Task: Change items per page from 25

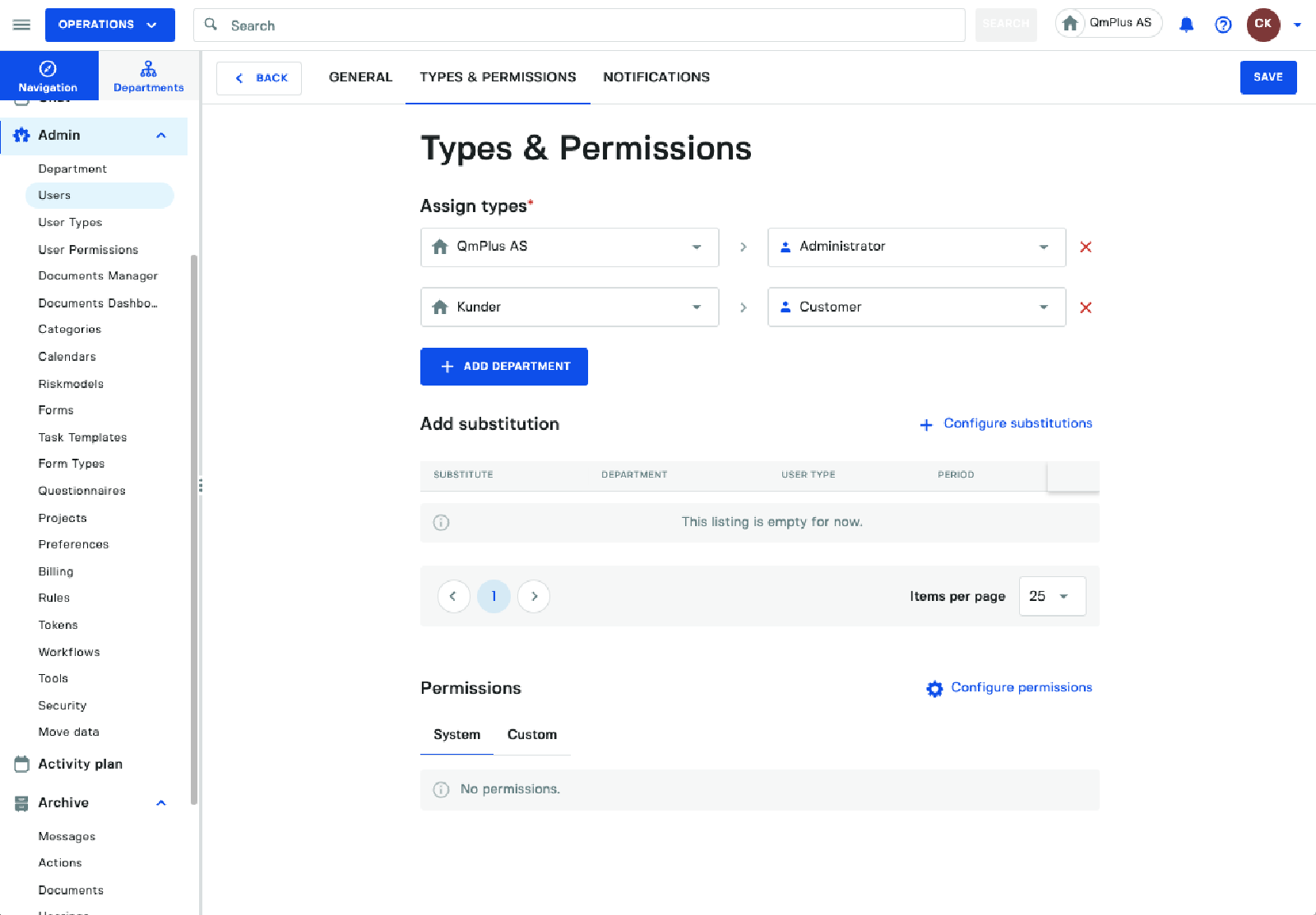Action: 1051,597
